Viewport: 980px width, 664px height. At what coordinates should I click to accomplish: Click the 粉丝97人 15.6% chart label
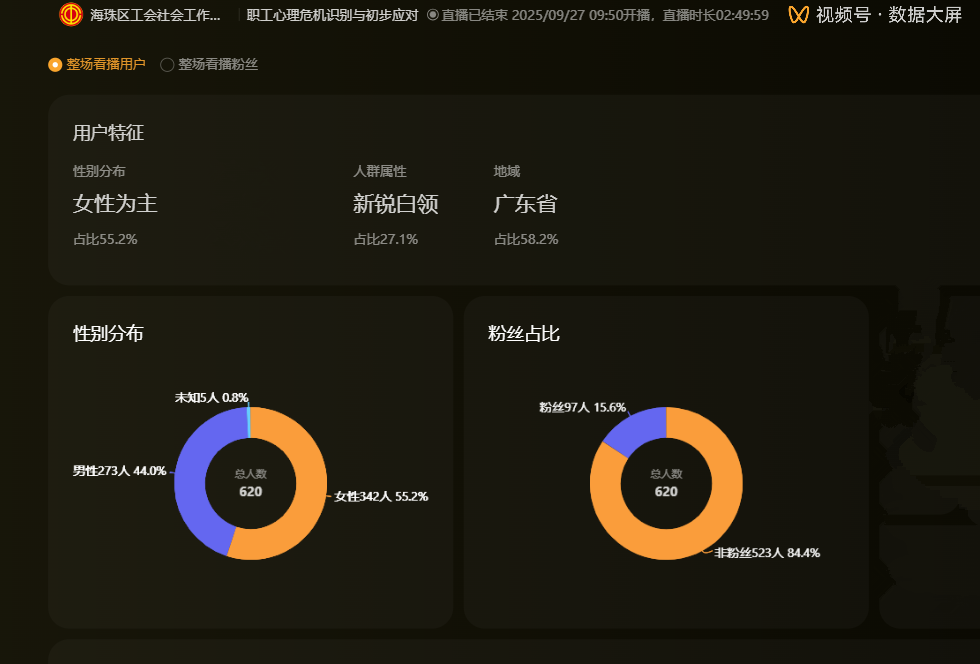[x=582, y=407]
